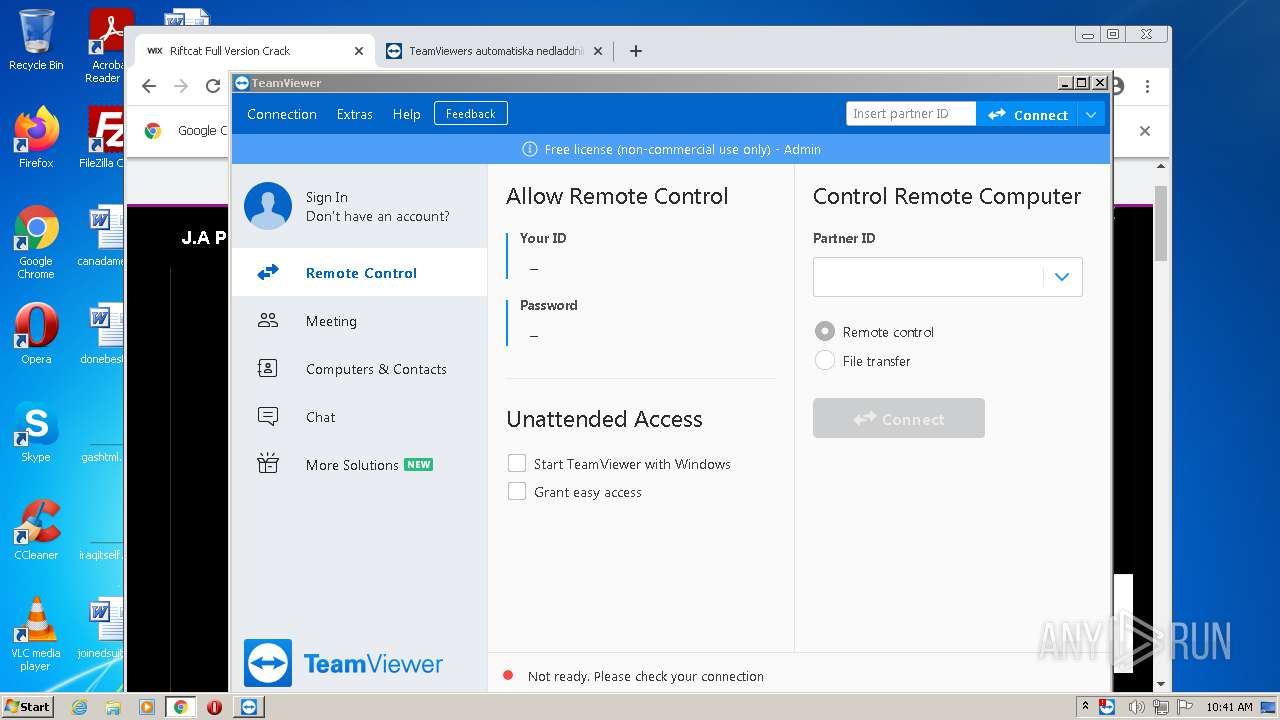Switch to TeamViewer taskbar button

coord(249,707)
